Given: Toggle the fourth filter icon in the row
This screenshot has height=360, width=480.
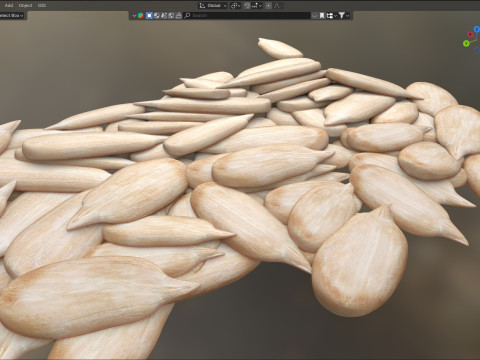Looking at the screenshot, I should pos(171,16).
